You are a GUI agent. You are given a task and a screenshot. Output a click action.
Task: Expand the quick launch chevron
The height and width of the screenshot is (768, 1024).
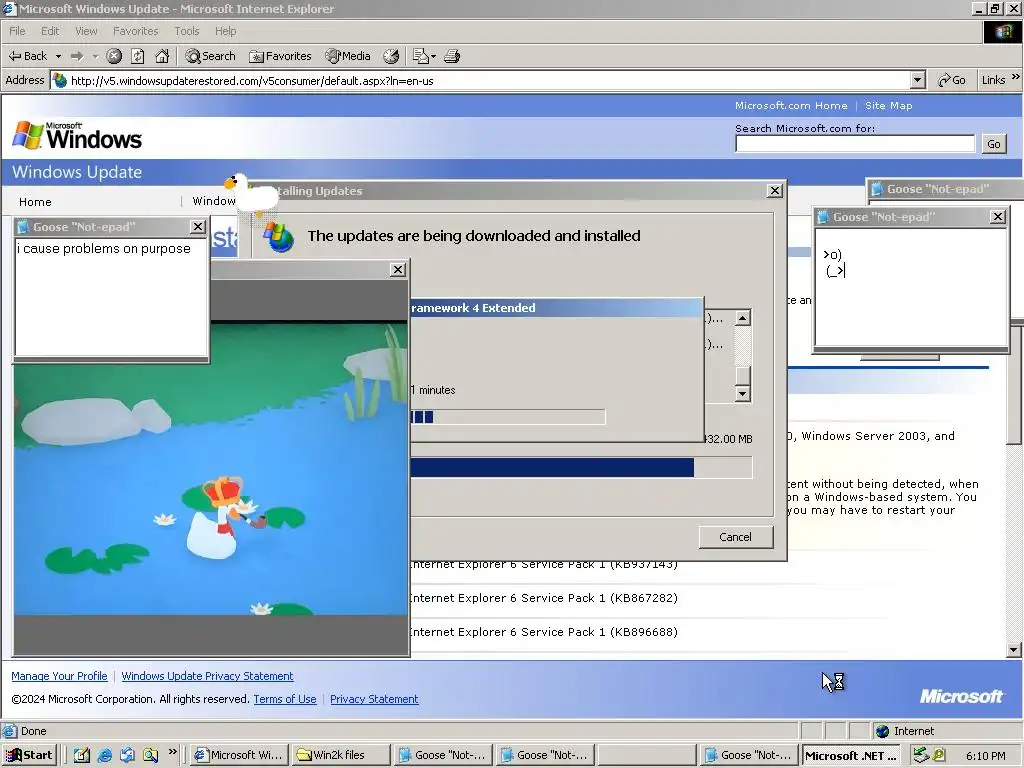click(x=172, y=752)
